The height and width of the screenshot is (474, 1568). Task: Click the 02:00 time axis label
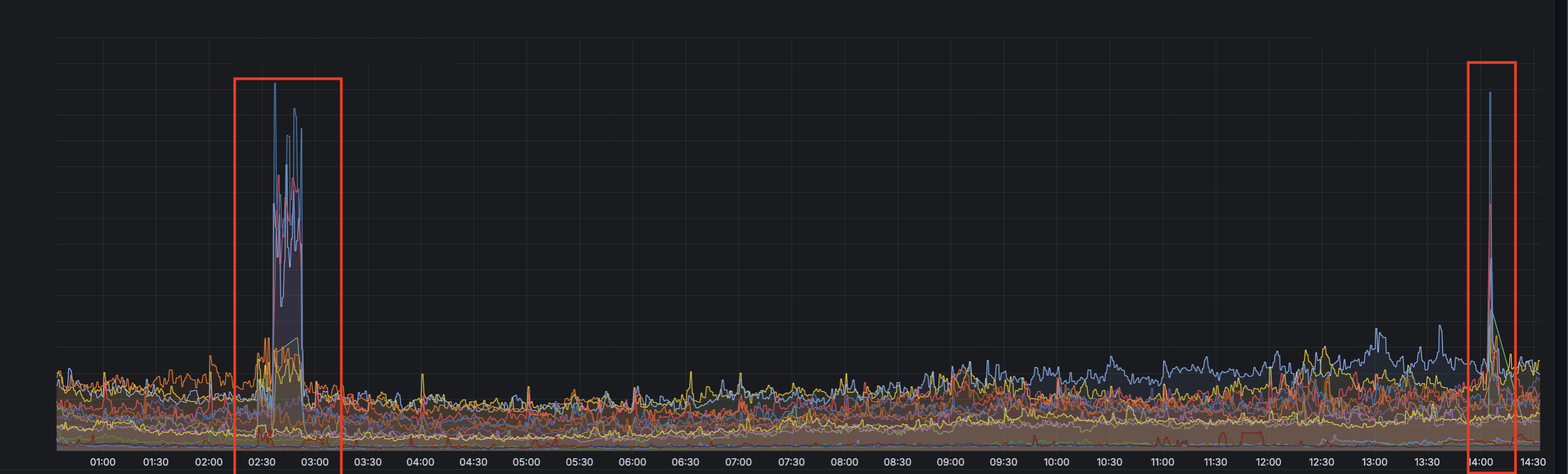[x=209, y=462]
